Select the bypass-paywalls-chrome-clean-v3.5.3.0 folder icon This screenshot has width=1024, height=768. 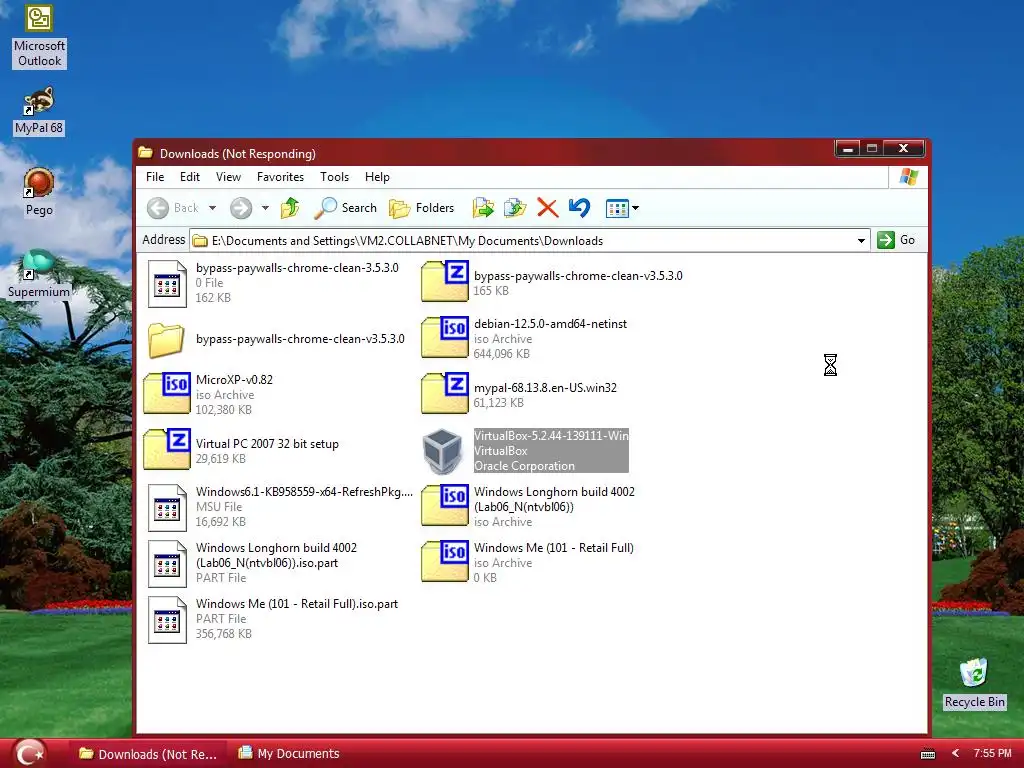(166, 340)
